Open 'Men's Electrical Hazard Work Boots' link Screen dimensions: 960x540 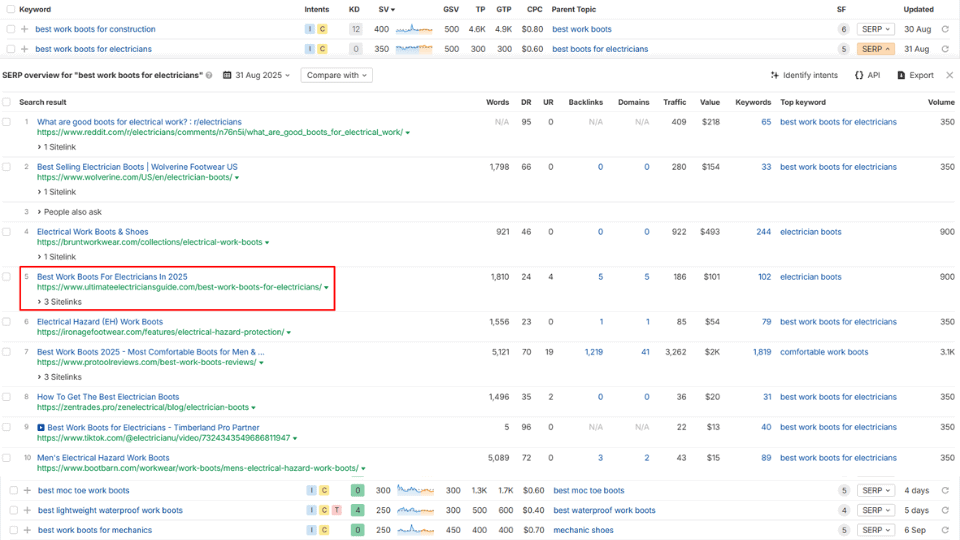pos(103,458)
